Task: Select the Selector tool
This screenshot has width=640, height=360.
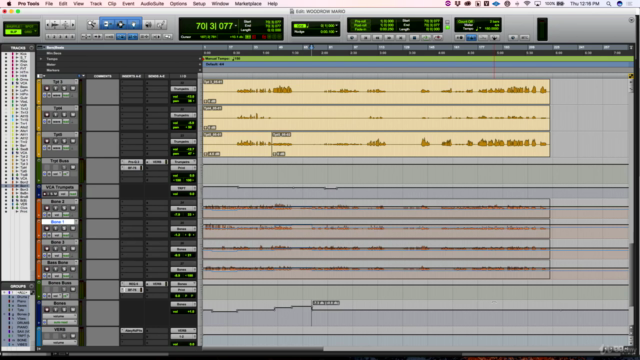Action: (120, 25)
